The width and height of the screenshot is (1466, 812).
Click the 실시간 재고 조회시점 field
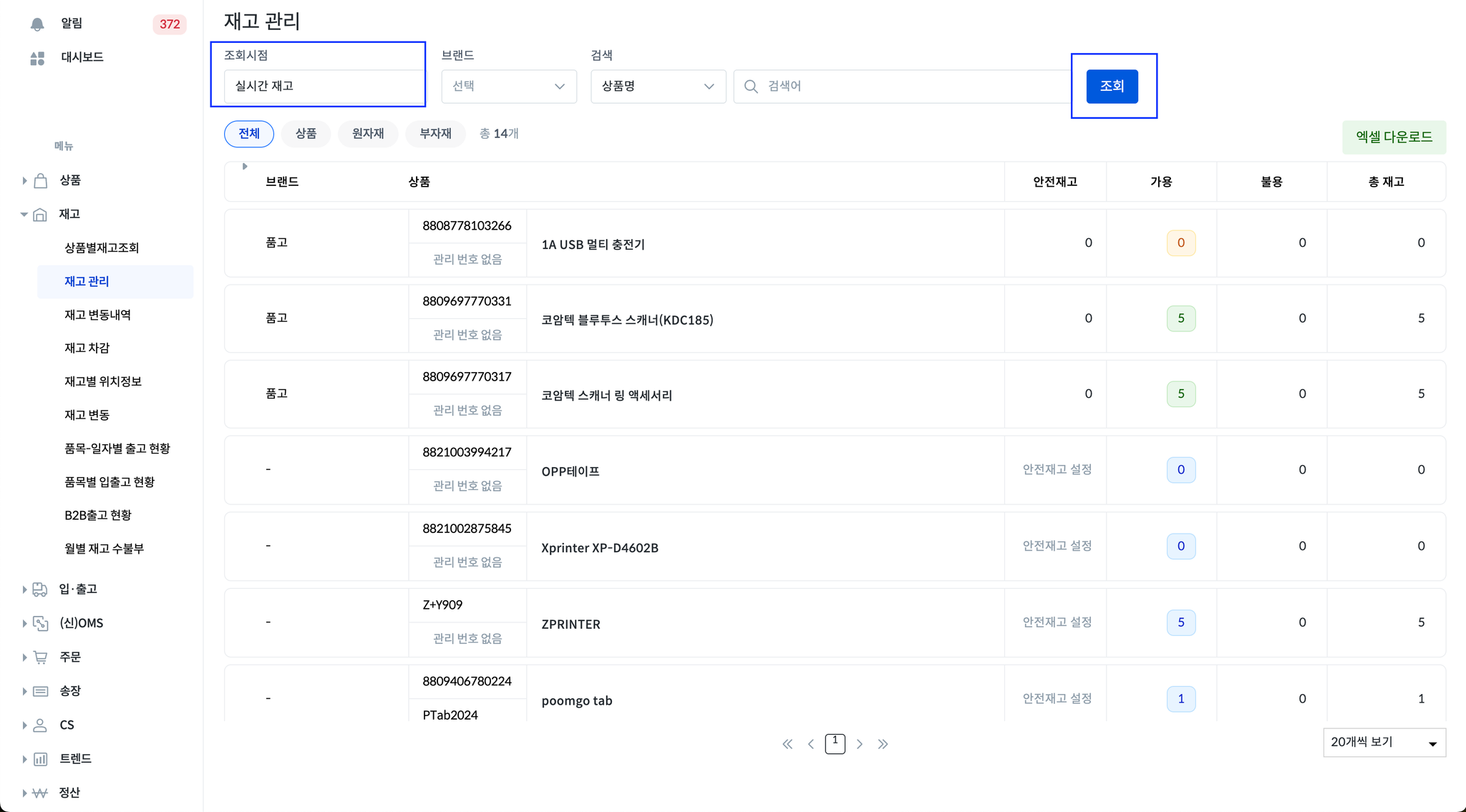tap(324, 87)
